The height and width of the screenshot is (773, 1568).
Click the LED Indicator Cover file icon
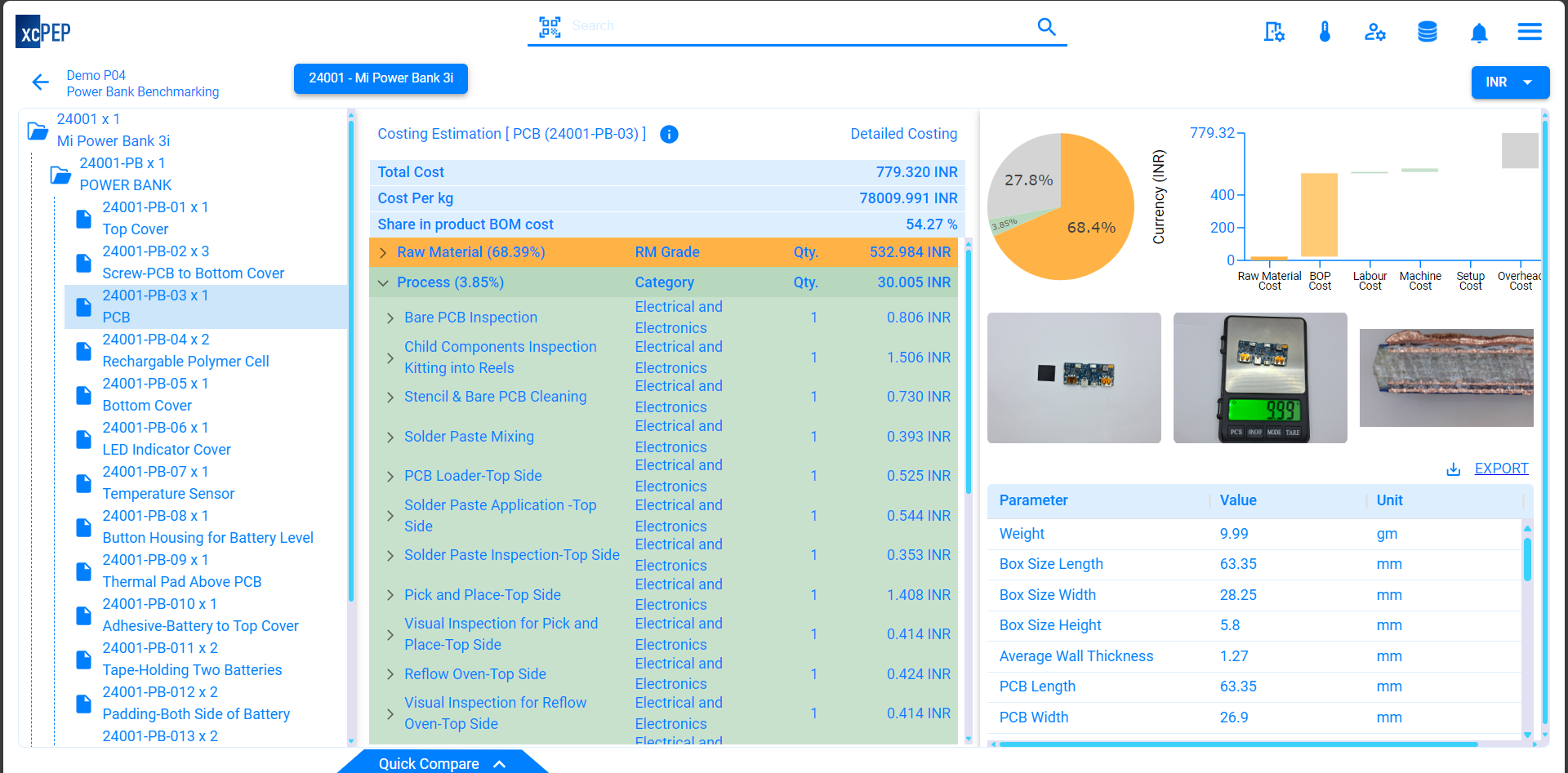(83, 439)
